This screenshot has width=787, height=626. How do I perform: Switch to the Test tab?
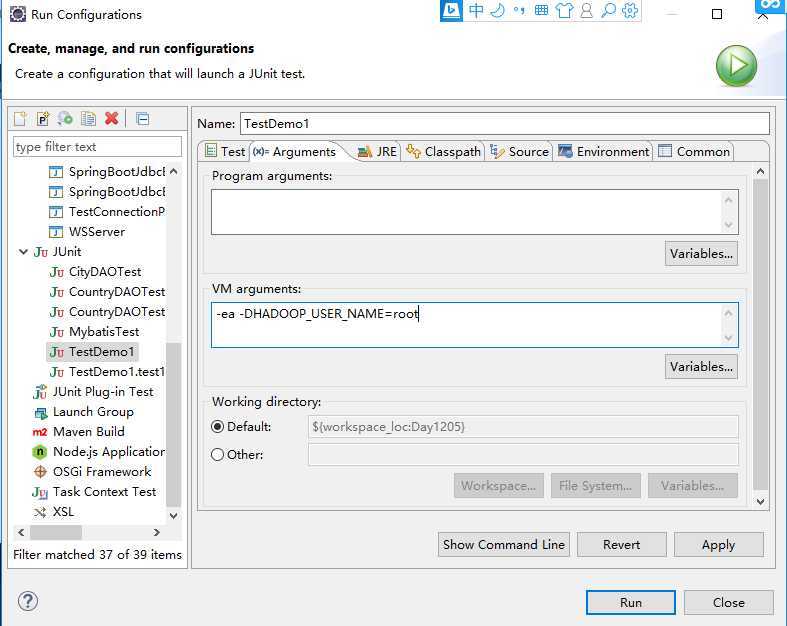coord(225,151)
